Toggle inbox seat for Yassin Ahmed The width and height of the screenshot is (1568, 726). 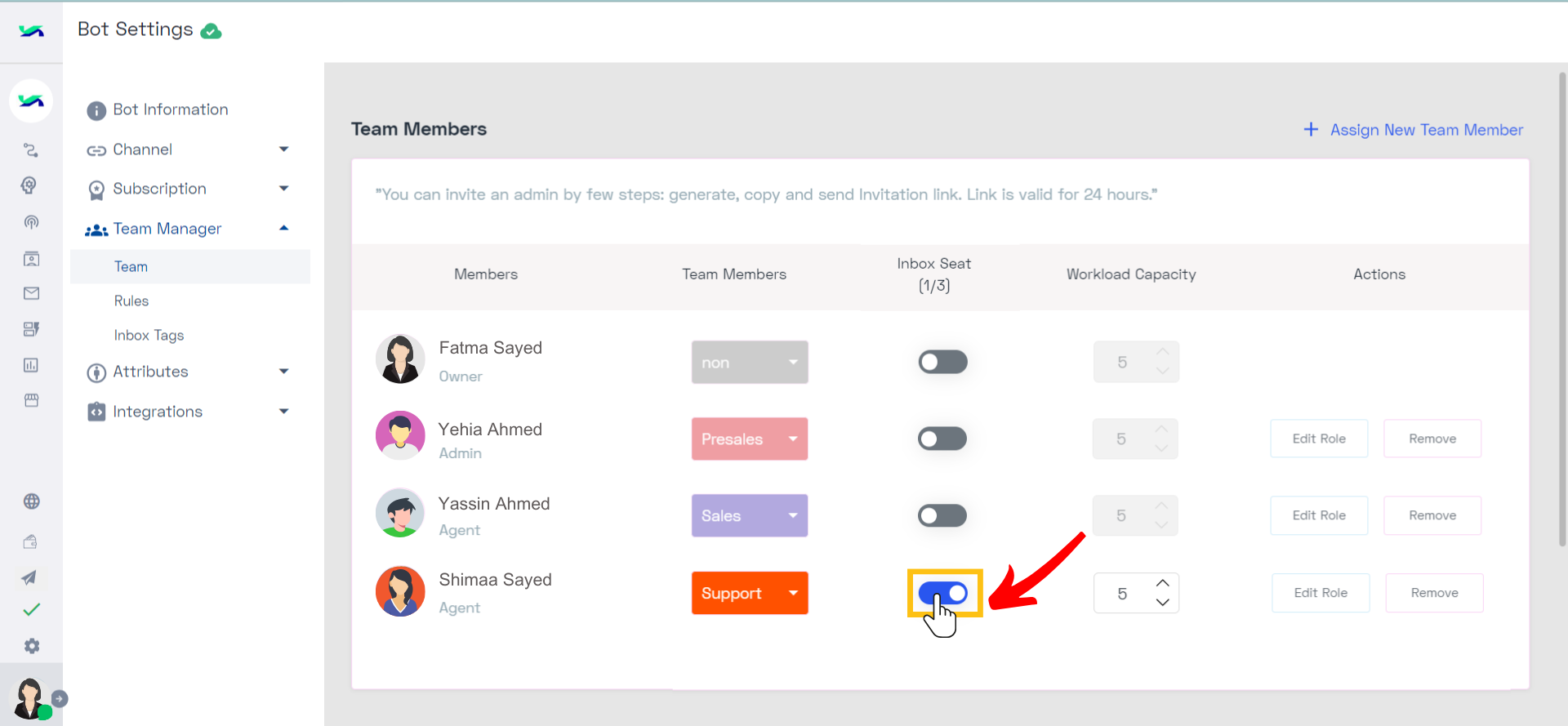pos(942,515)
